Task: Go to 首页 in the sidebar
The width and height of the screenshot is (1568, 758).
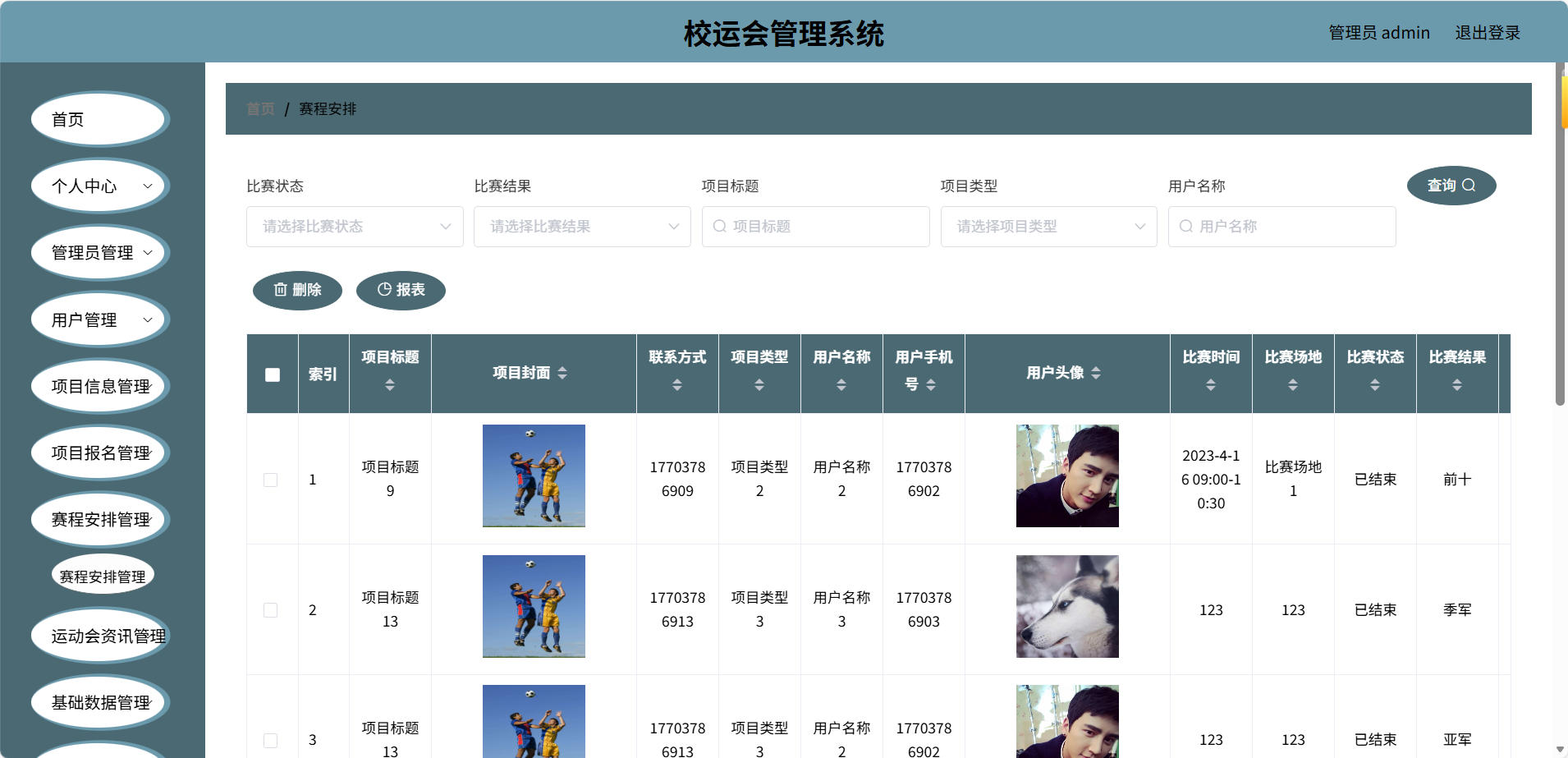Action: tap(100, 120)
